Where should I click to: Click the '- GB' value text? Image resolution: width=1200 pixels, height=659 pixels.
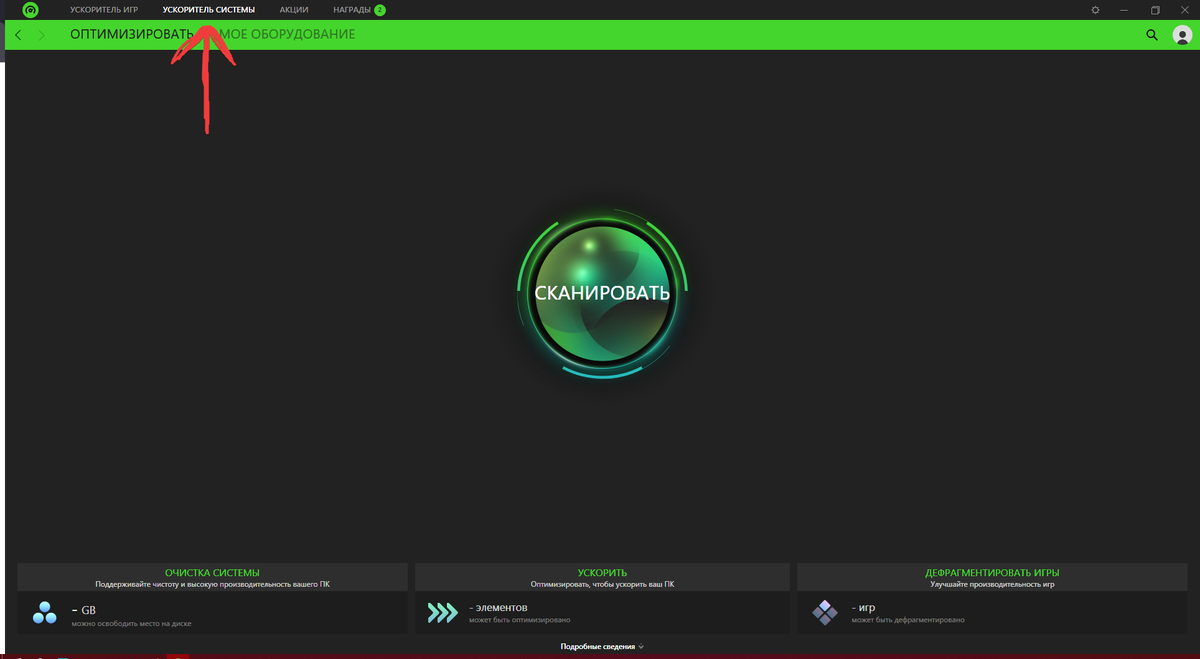click(x=84, y=608)
